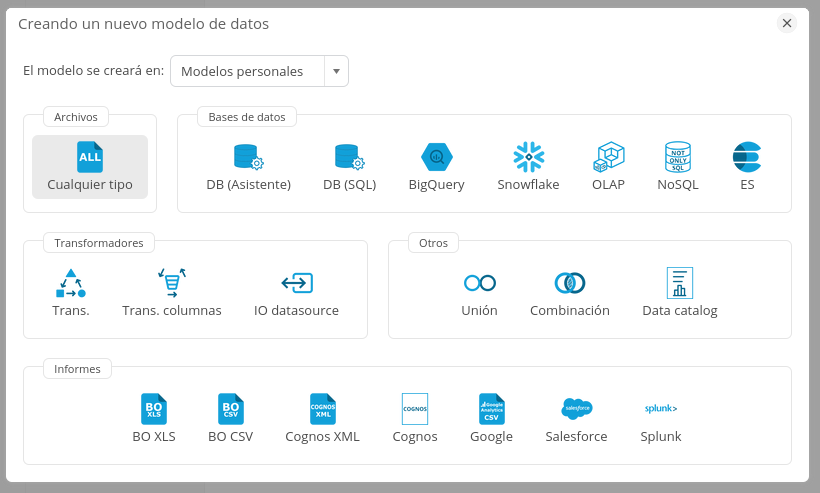Select the OLAP cube icon
This screenshot has width=820, height=493.
tap(608, 158)
